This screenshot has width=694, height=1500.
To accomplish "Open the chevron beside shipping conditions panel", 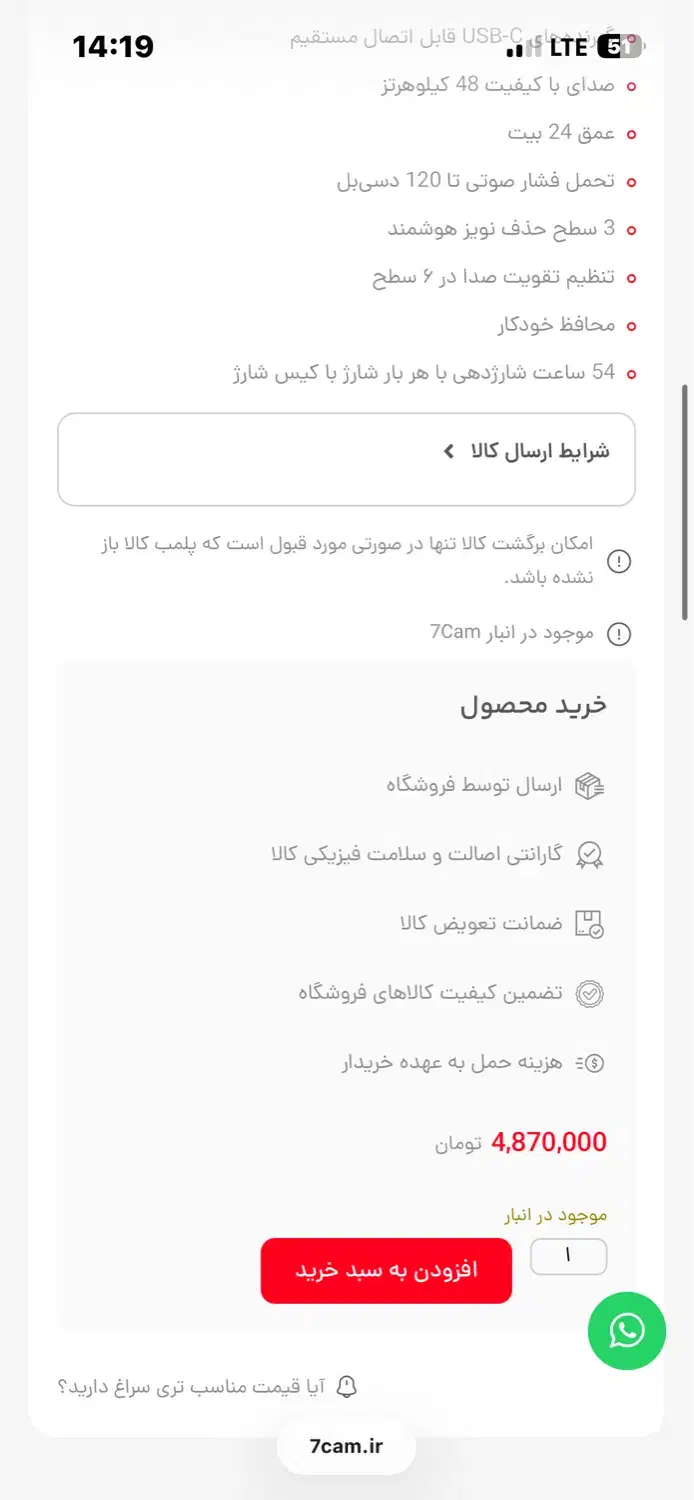I will 449,450.
